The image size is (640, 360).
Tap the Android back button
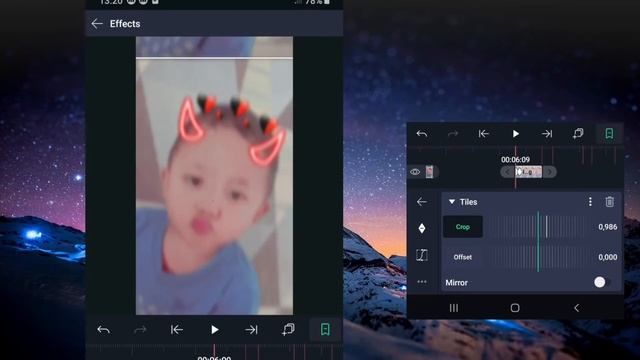[576, 308]
